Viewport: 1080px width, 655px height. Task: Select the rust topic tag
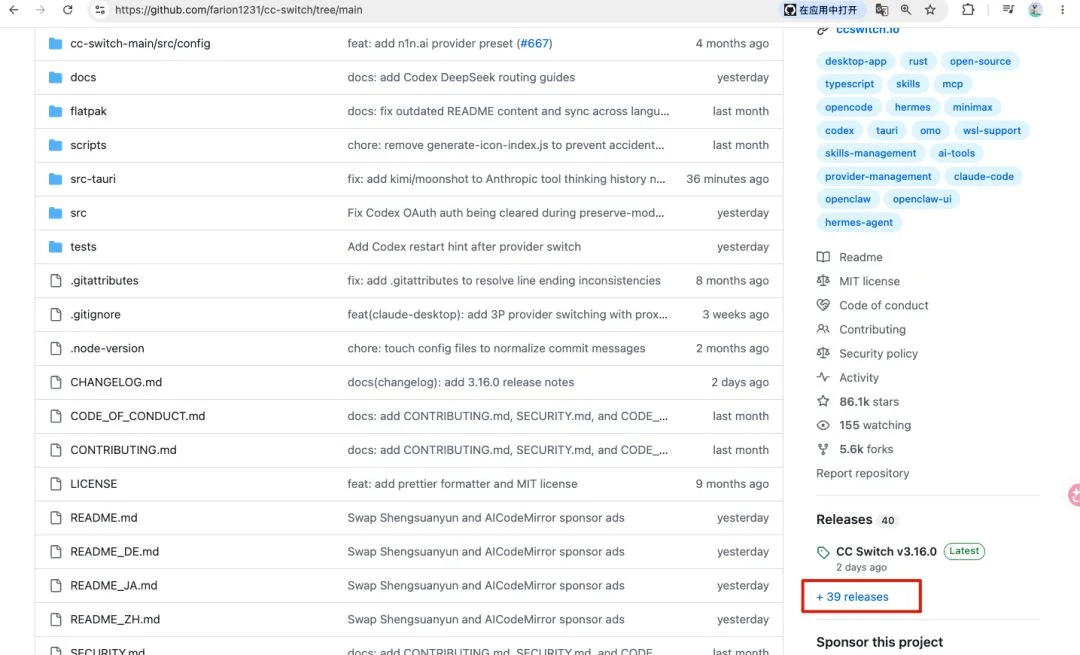pos(918,61)
